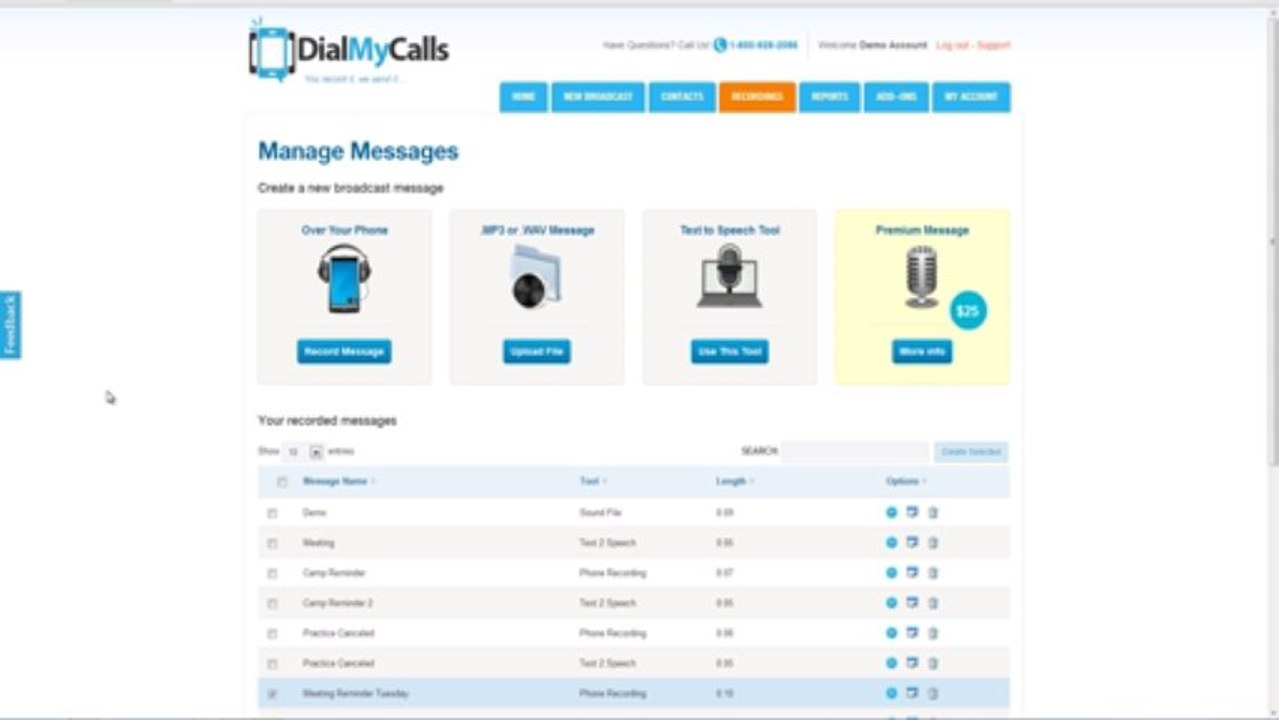Sort table by Length column
Screen dimensions: 1279x720
(x=734, y=481)
